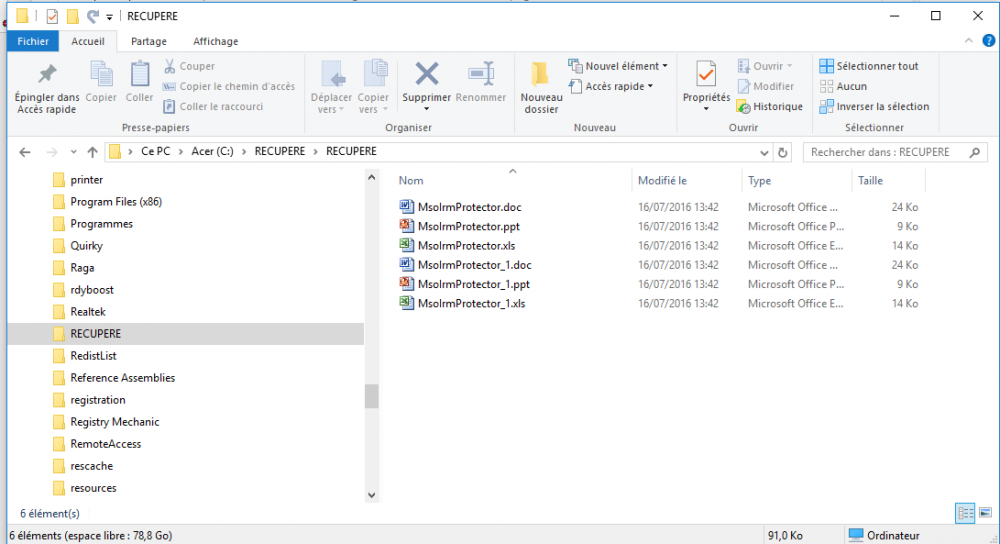Switch to Details view in status bar
1000x544 pixels.
[965, 513]
